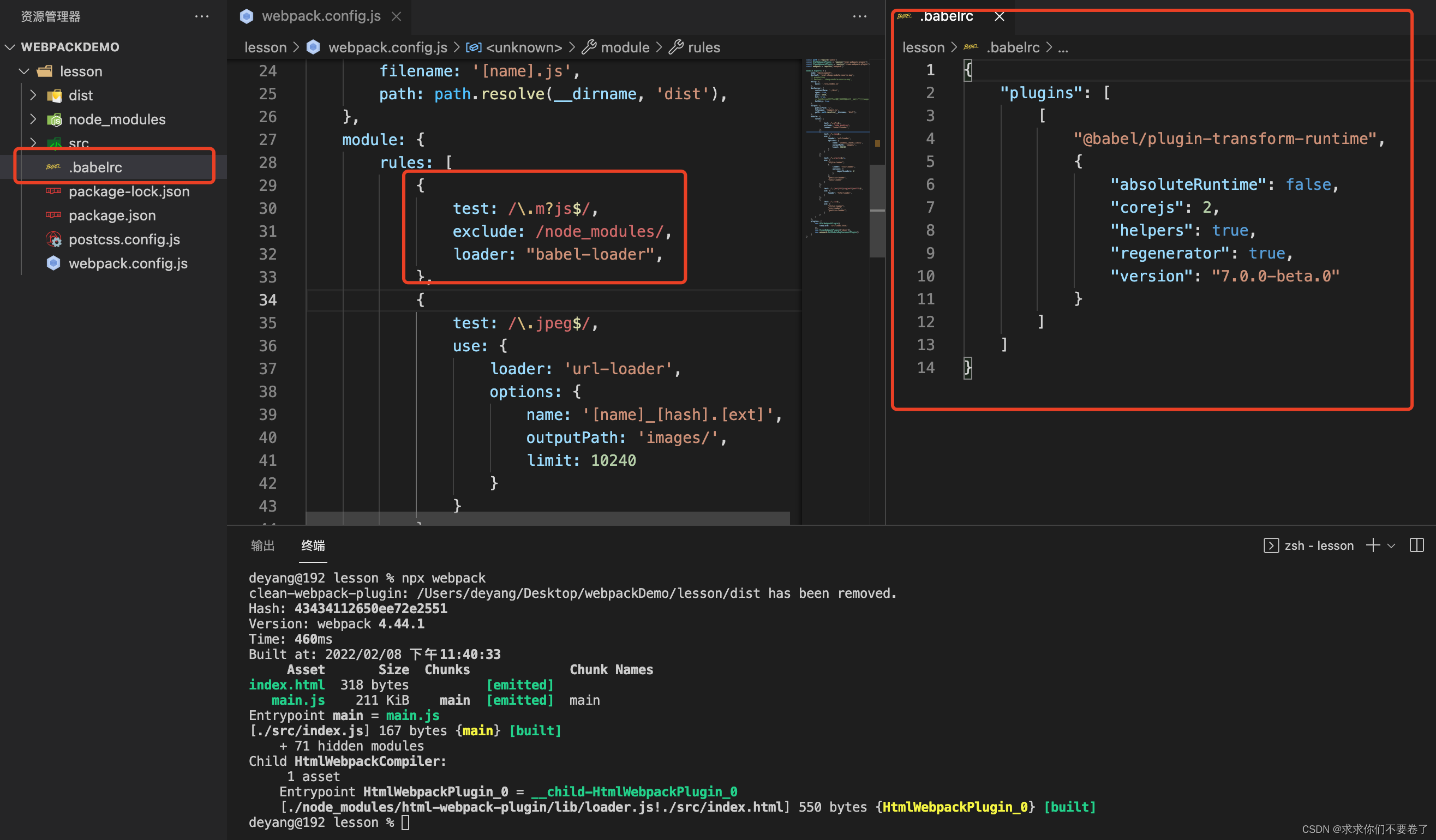Split the terminal panel

point(1416,545)
